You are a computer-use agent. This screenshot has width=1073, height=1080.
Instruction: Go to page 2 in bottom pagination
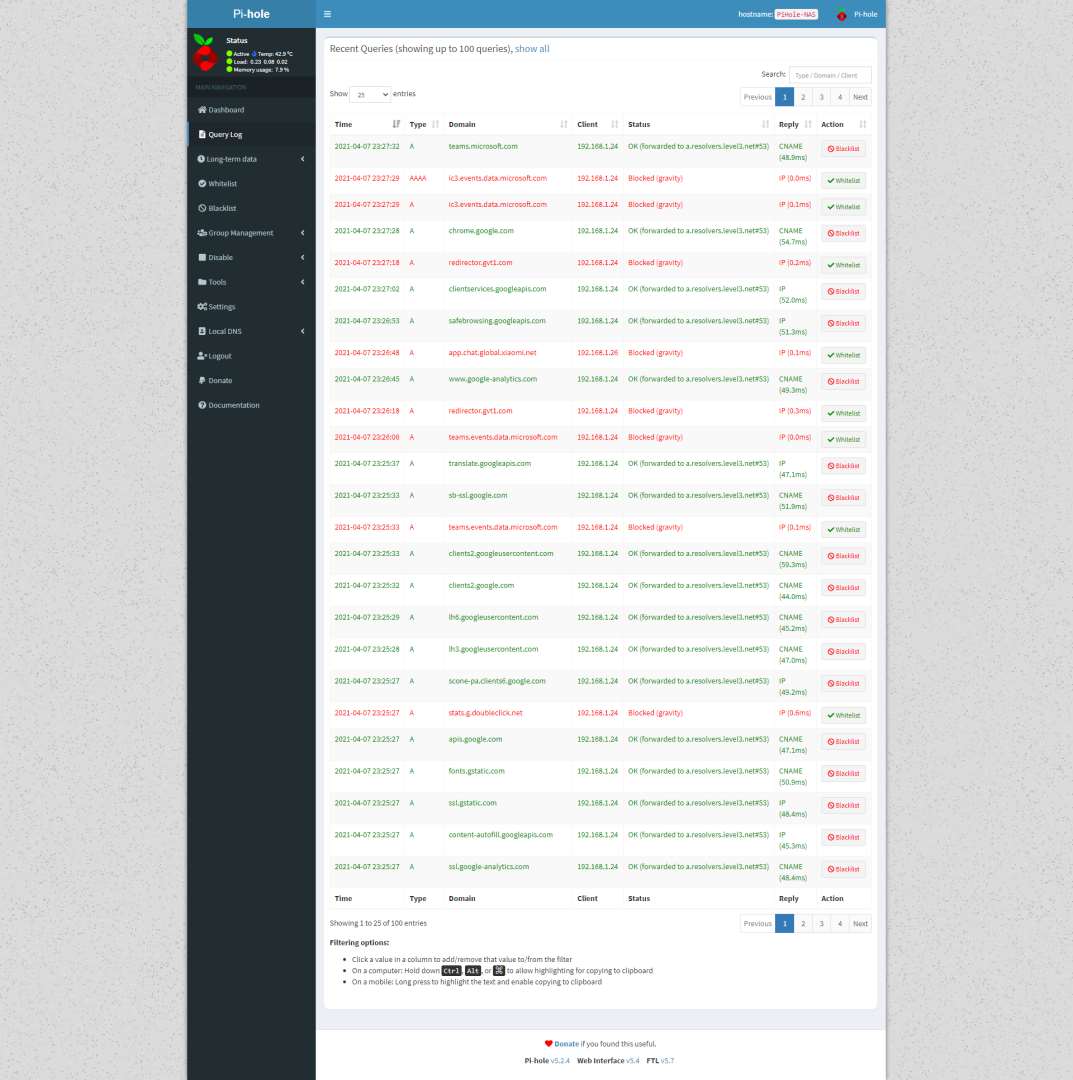tap(803, 924)
